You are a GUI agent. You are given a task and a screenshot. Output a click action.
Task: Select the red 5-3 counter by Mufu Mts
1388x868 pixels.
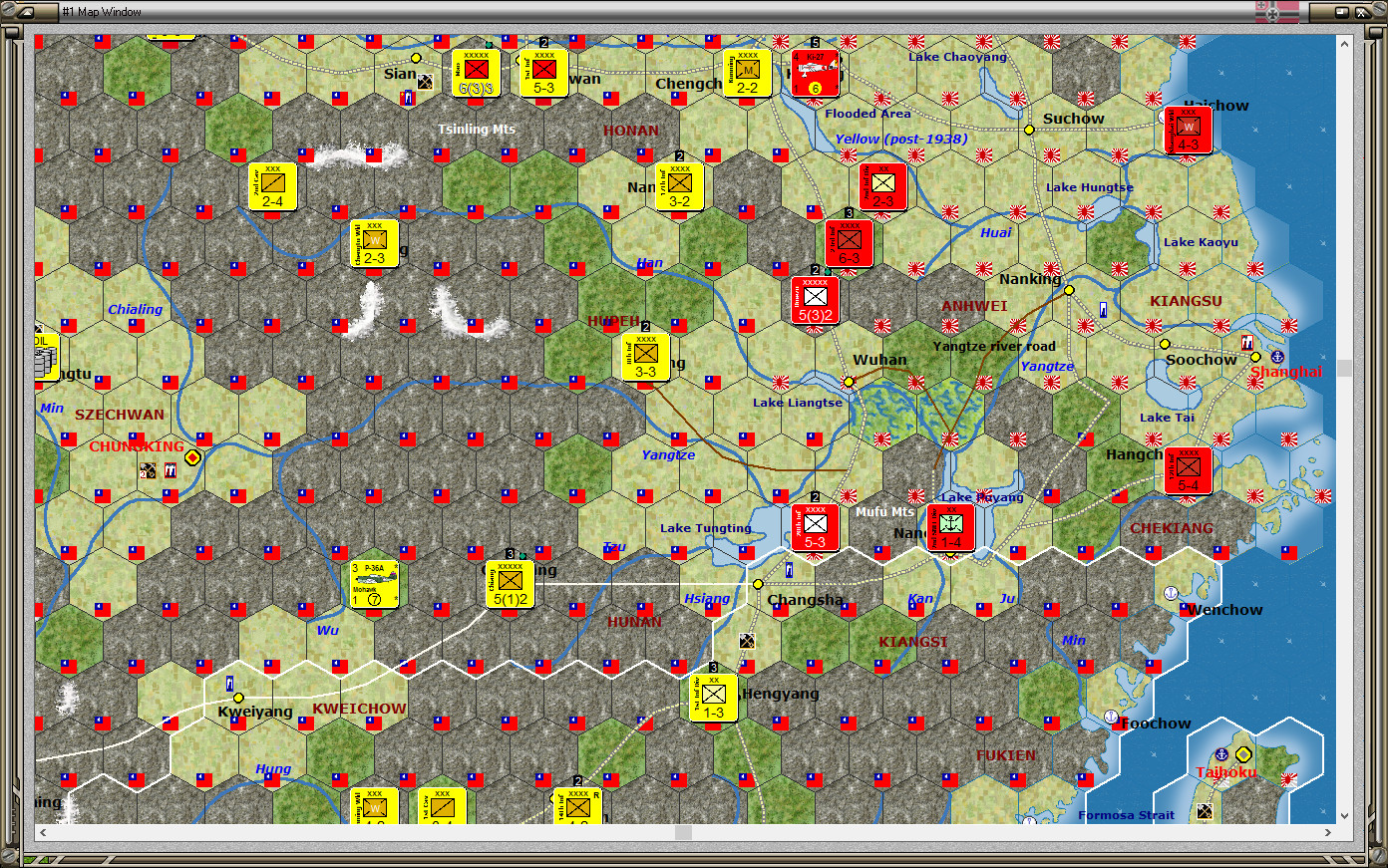click(816, 527)
